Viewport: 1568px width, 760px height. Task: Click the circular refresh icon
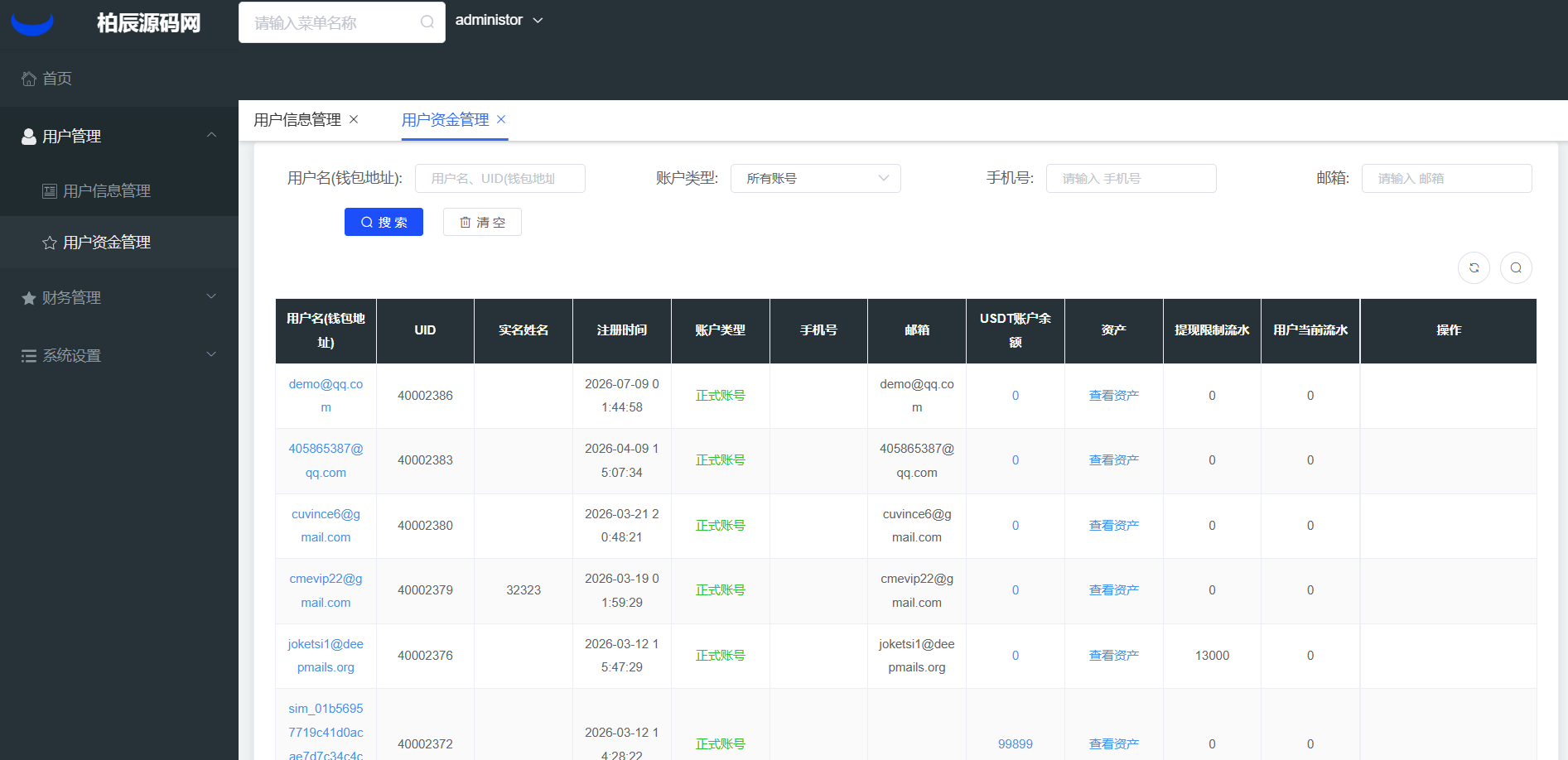pos(1474,267)
